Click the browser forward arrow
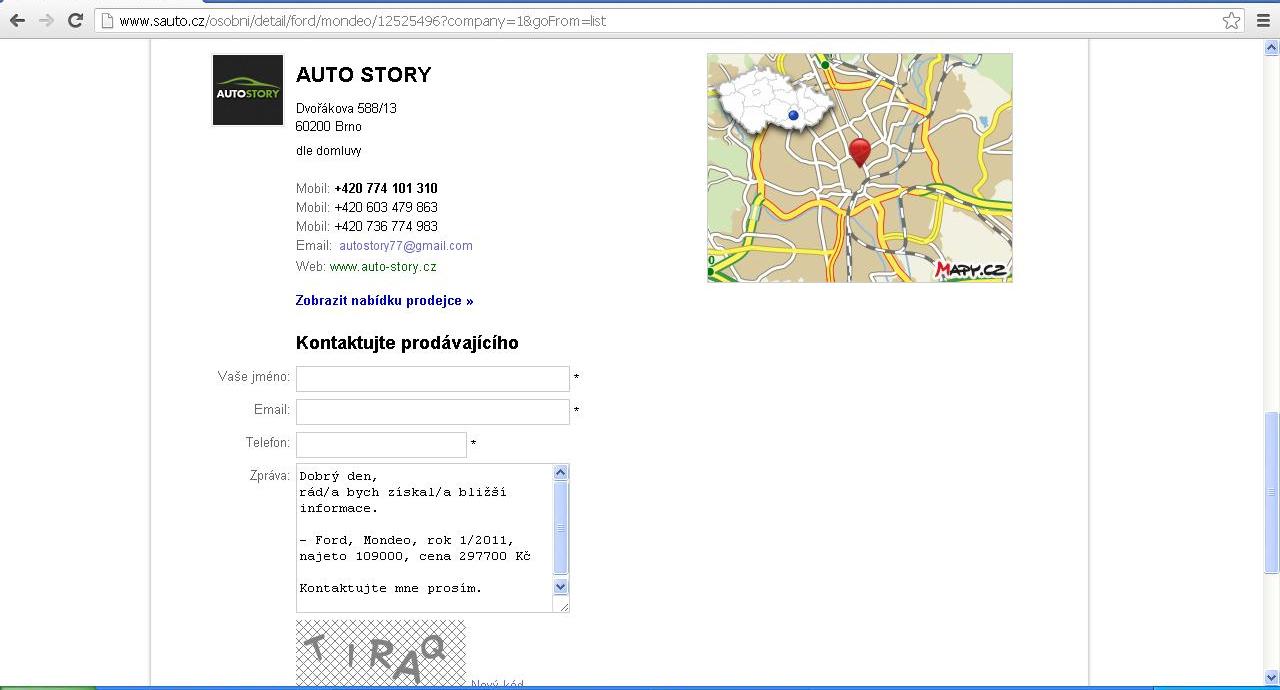This screenshot has height=690, width=1280. [x=46, y=21]
